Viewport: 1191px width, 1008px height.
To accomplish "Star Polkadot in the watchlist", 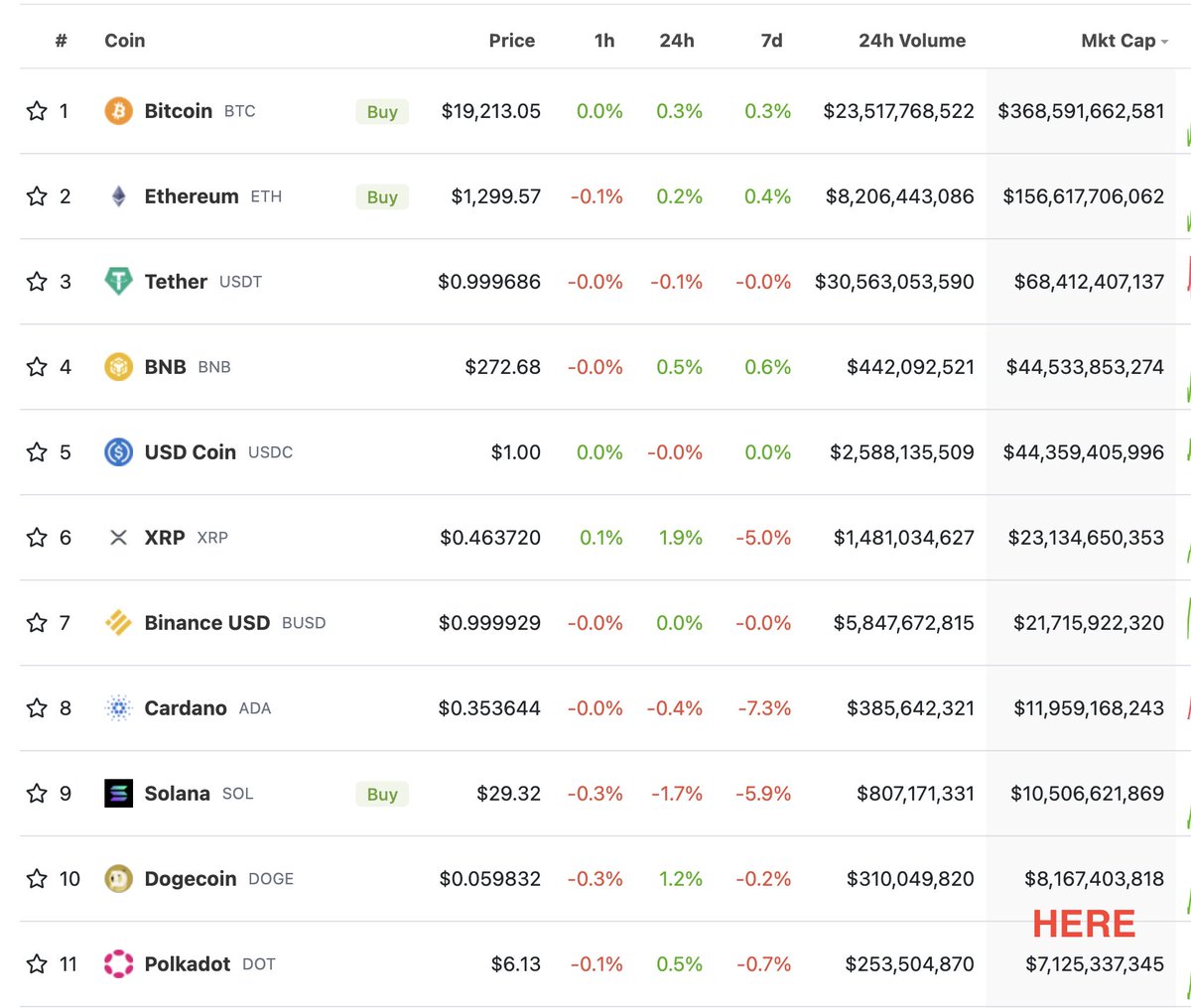I will click(37, 964).
